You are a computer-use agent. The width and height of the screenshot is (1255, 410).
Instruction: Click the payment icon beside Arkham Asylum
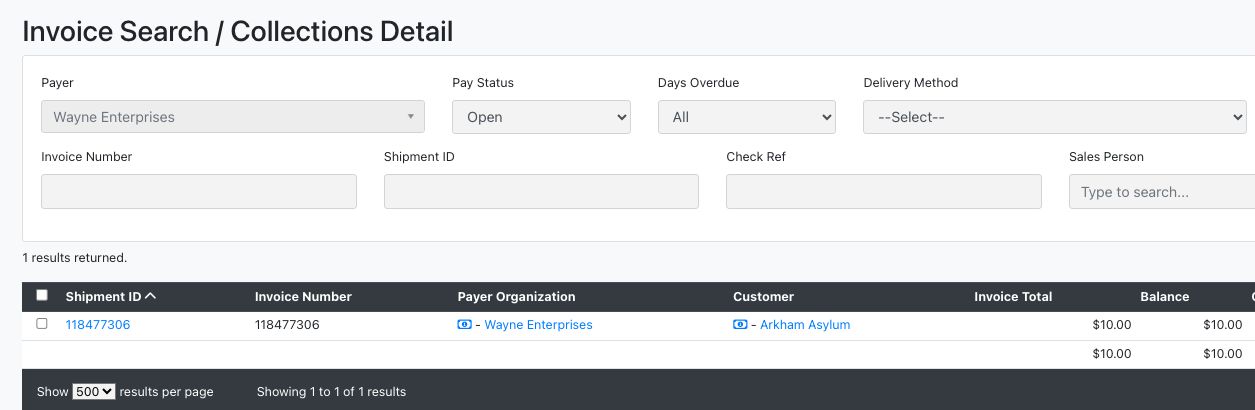[740, 325]
